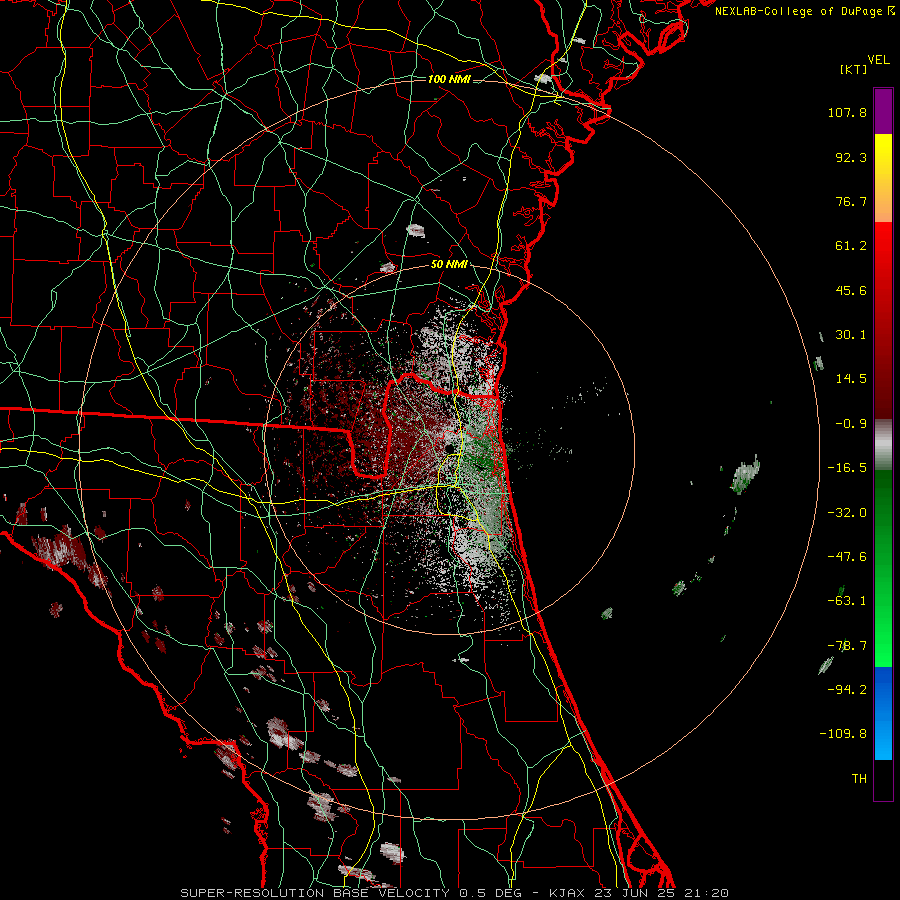Click the 30.1 value on the velocity scale
Screen dimensions: 900x900
coord(851,335)
